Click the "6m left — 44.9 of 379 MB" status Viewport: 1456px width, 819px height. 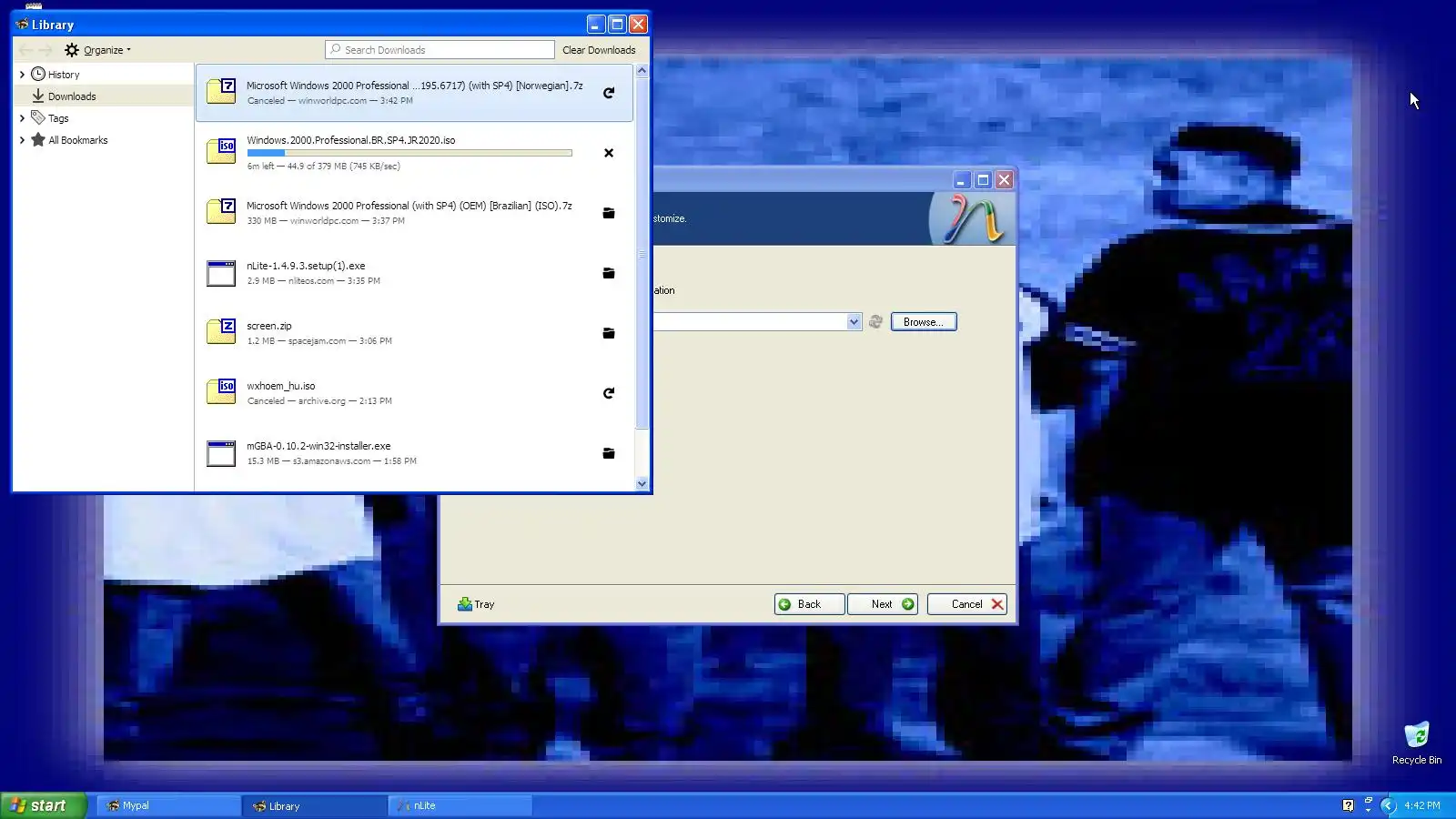click(x=324, y=167)
